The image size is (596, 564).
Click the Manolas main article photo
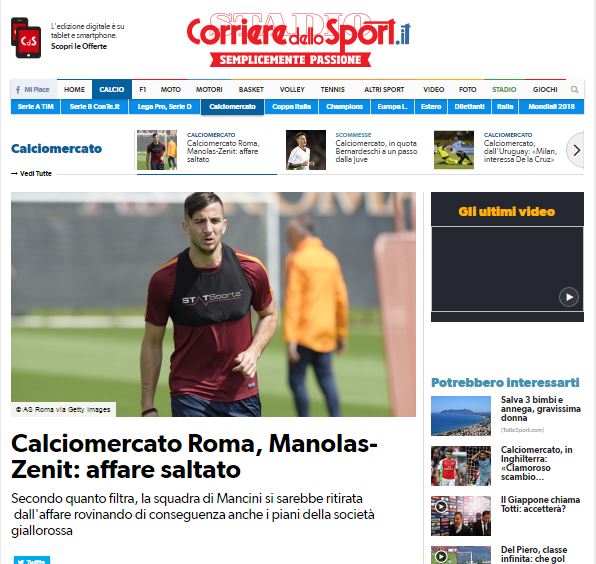(x=213, y=304)
